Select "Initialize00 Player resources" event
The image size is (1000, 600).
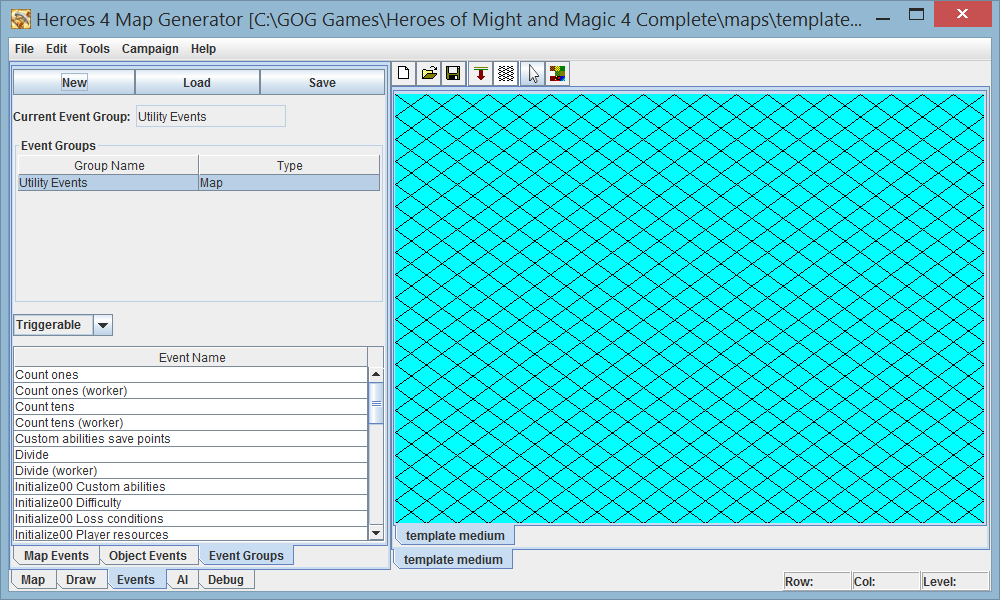(x=191, y=534)
